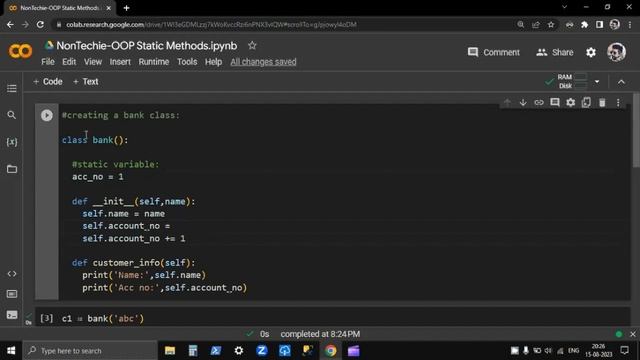Open Chrome side panel icon
The image size is (640, 360).
click(599, 24)
